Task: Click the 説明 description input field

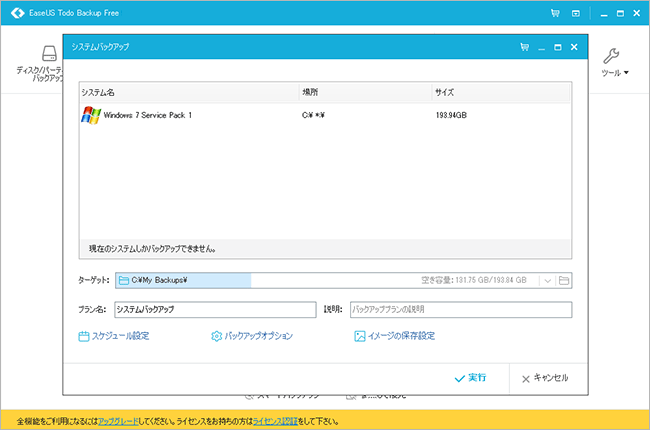Action: click(x=461, y=309)
